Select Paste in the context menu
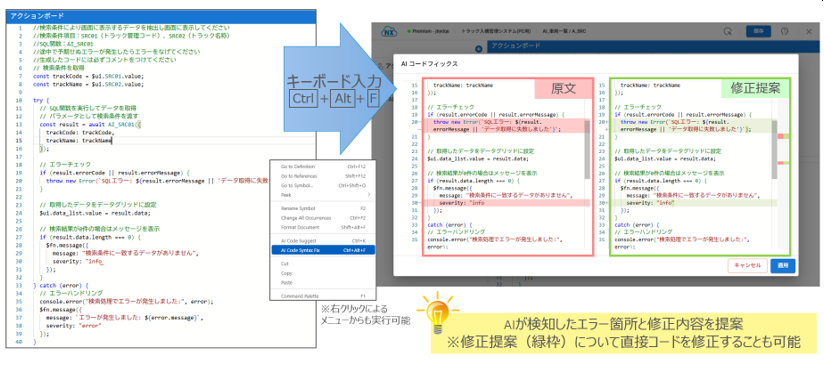This screenshot has width=824, height=365. pos(323,283)
